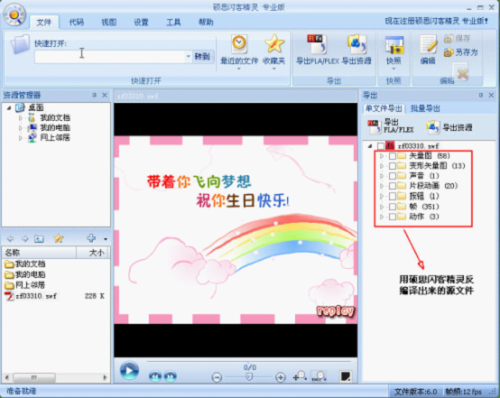This screenshot has width=500, height=398.
Task: Check the 变形矢量图 (13) checkbox
Action: point(392,166)
